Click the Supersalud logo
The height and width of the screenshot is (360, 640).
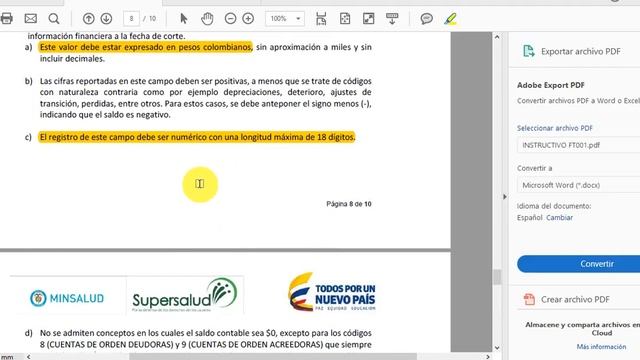coord(184,295)
